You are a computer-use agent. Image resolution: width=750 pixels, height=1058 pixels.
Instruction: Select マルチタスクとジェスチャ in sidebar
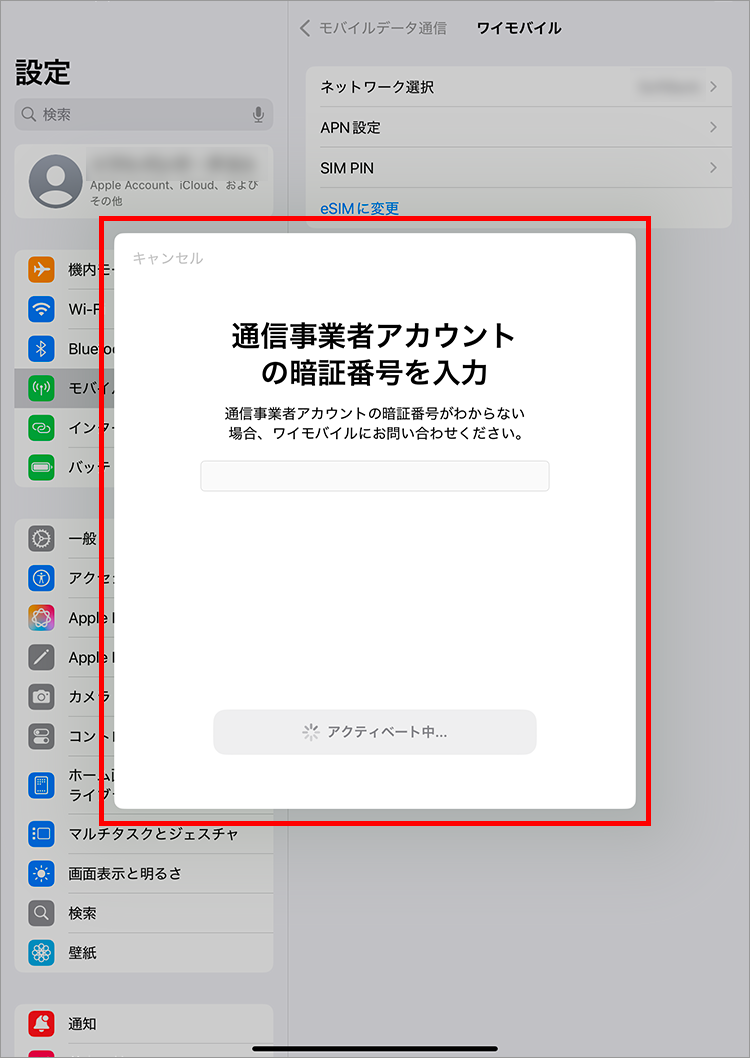(153, 833)
